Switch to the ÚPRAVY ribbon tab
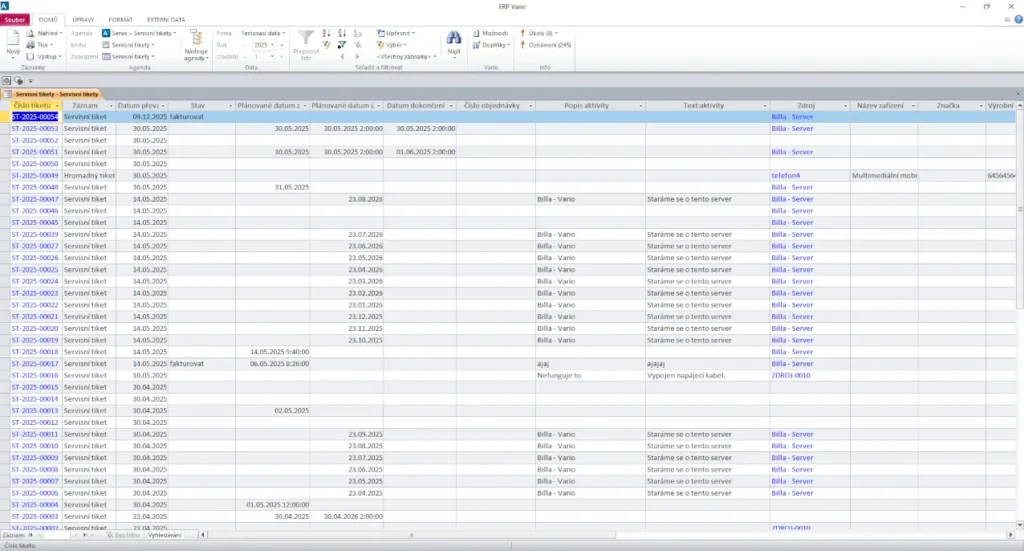This screenshot has height=551, width=1024. [84, 20]
